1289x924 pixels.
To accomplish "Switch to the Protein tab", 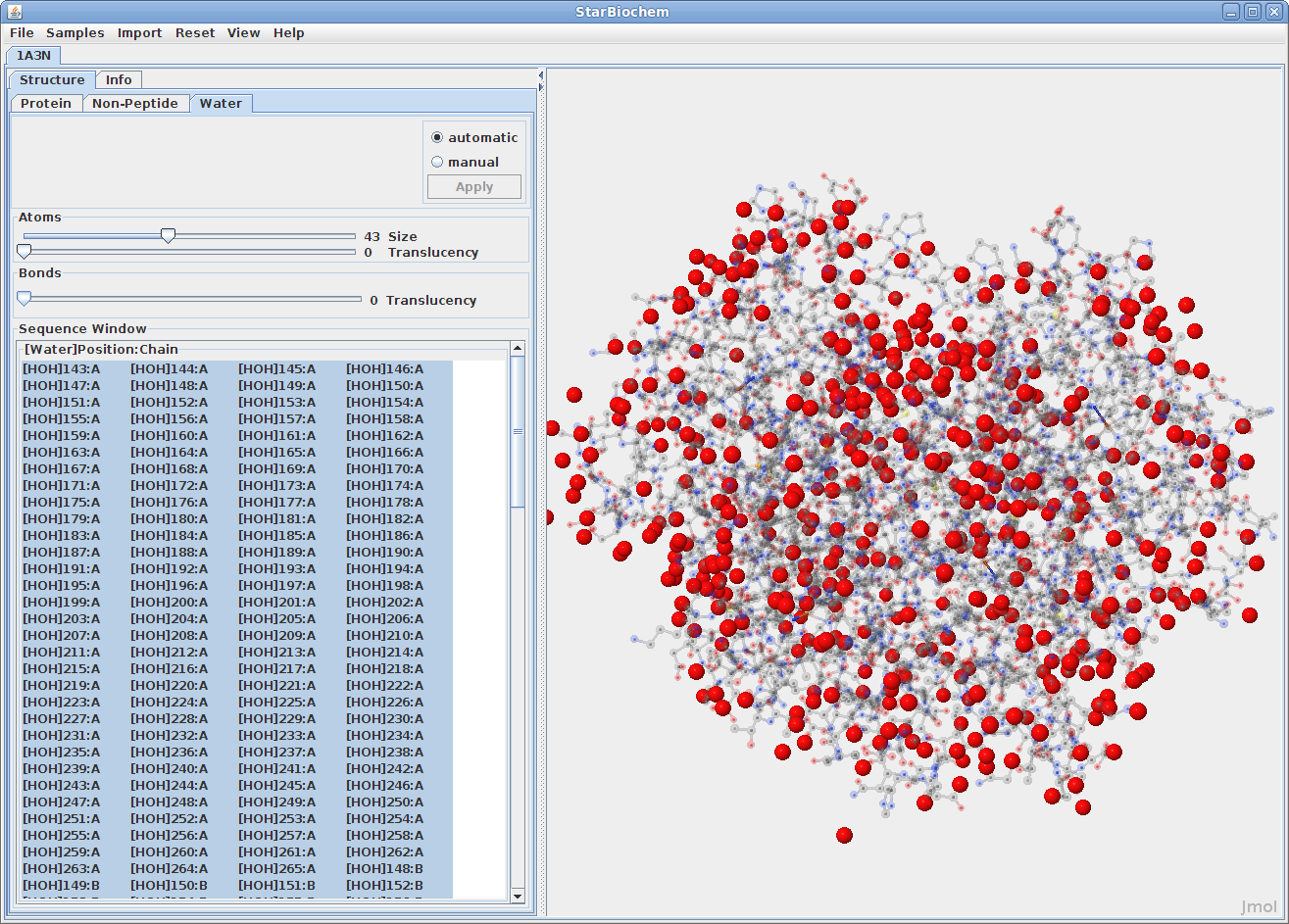I will click(x=46, y=103).
